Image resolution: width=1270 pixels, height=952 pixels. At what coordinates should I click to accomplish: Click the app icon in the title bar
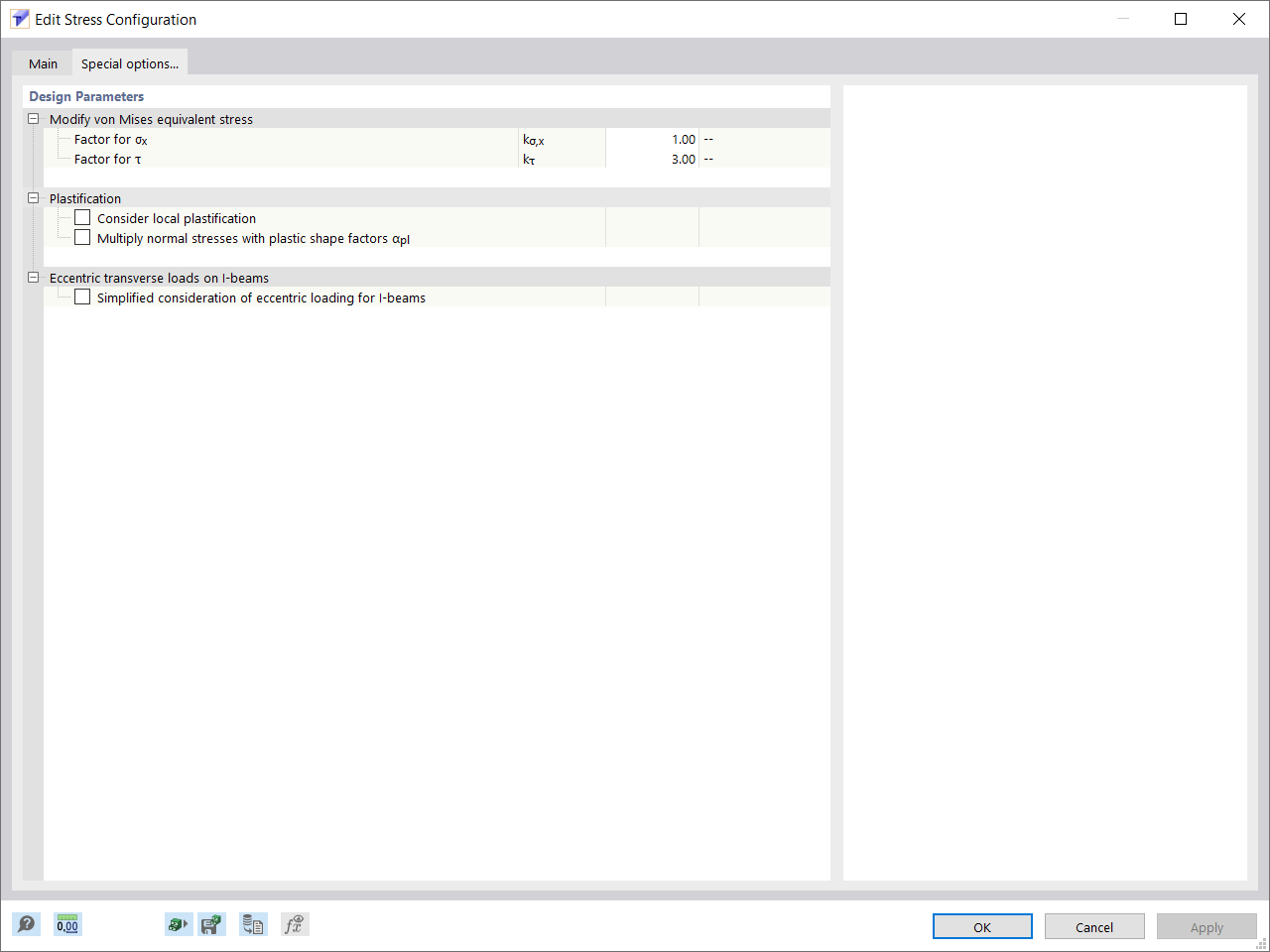[x=19, y=19]
